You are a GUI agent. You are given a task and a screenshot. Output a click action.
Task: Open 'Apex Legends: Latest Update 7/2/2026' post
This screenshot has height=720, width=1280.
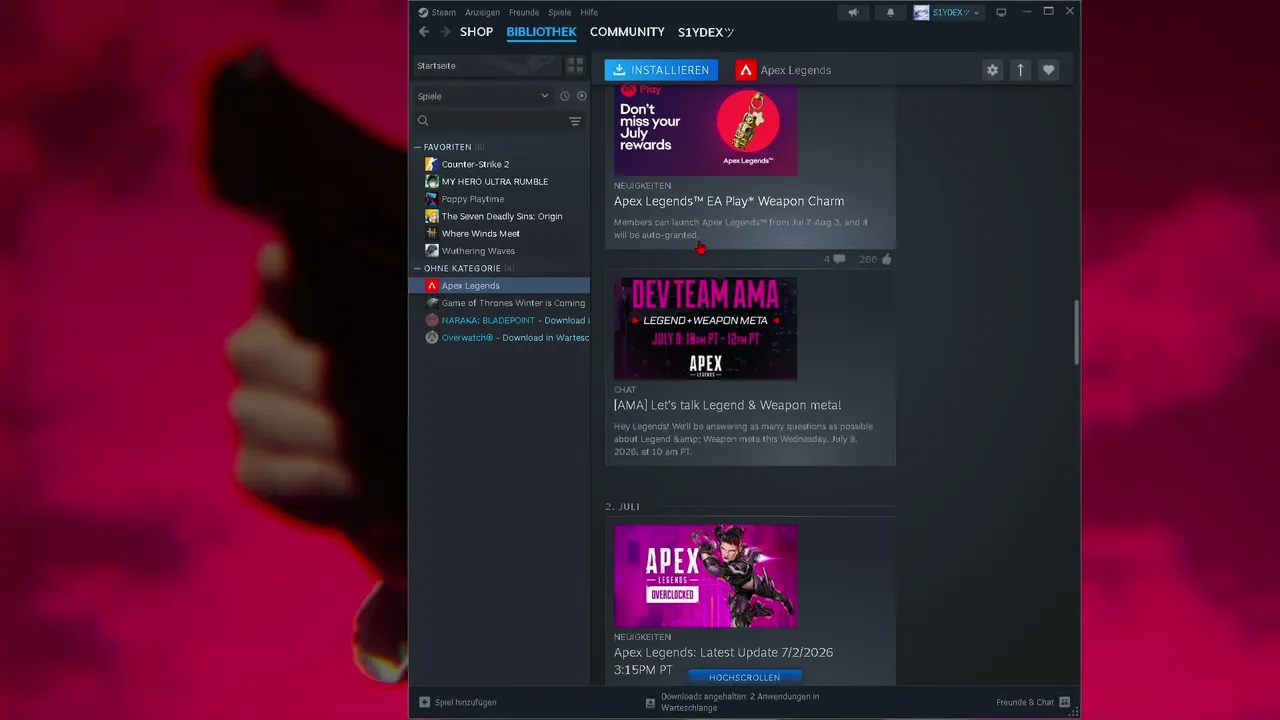click(723, 660)
